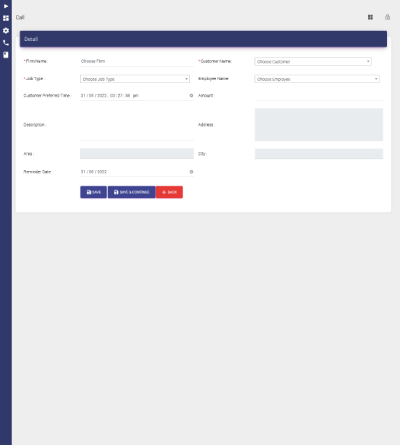Click the Amount input field
This screenshot has height=445, width=400.
(x=319, y=95)
